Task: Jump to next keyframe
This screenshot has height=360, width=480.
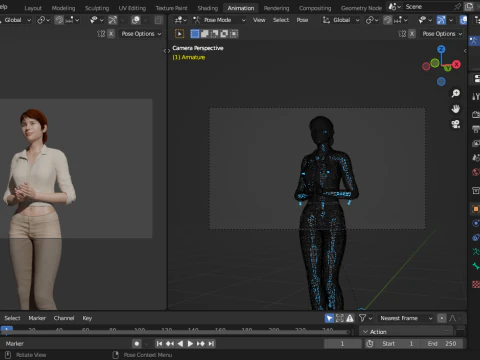Action: [x=201, y=344]
